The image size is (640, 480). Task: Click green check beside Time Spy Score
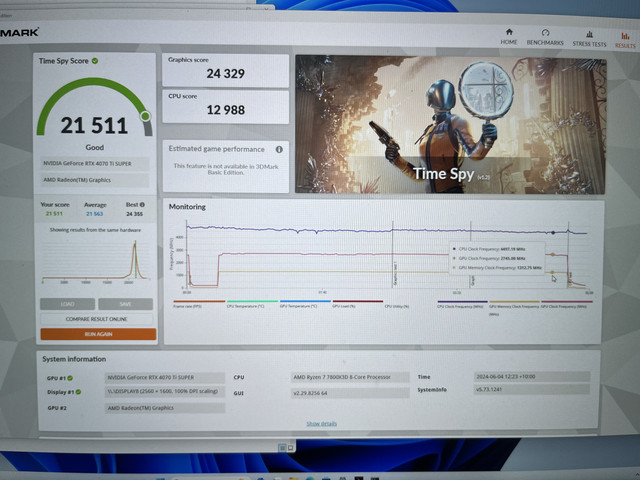coord(95,61)
